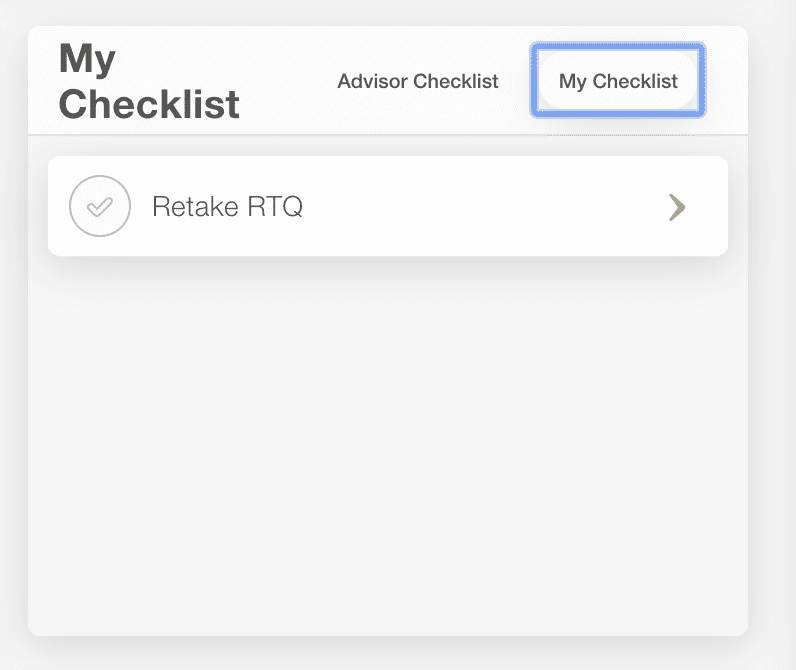View the advisor's checklist items
Viewport: 796px width, 670px height.
pos(418,81)
